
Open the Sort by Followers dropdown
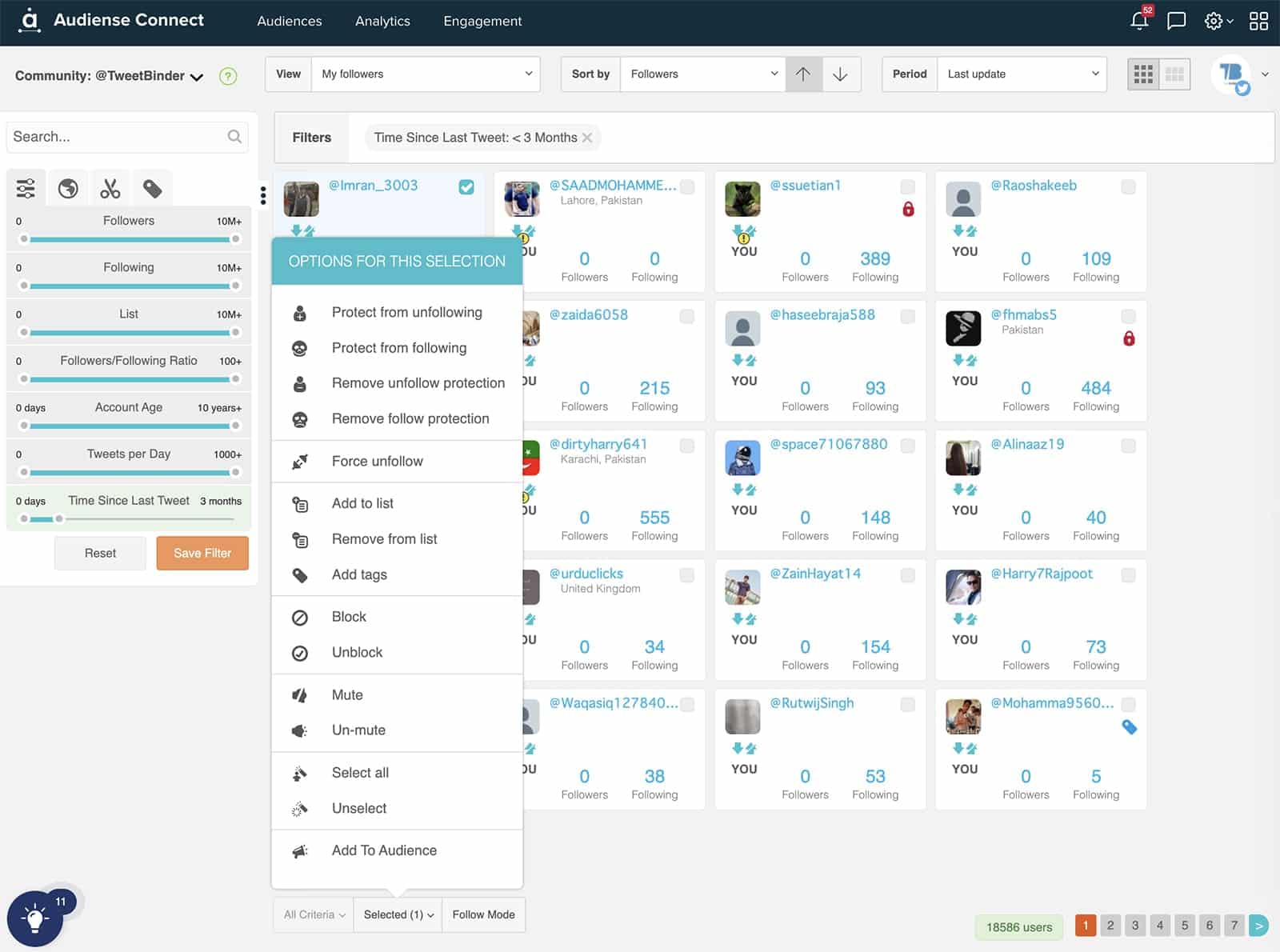(702, 74)
